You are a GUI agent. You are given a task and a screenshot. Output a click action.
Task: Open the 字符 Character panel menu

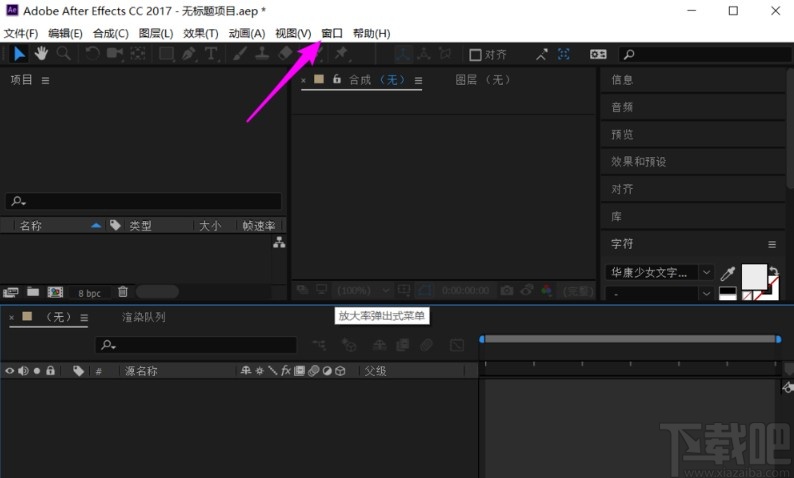pos(772,245)
